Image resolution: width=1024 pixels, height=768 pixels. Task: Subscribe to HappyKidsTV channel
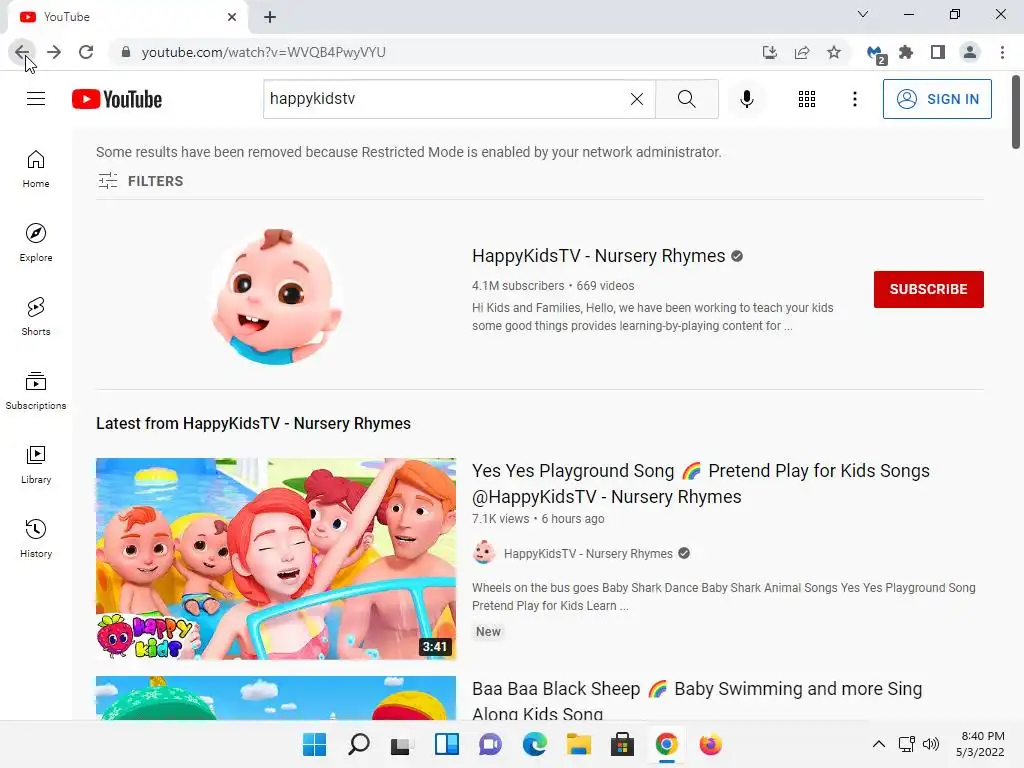point(928,289)
